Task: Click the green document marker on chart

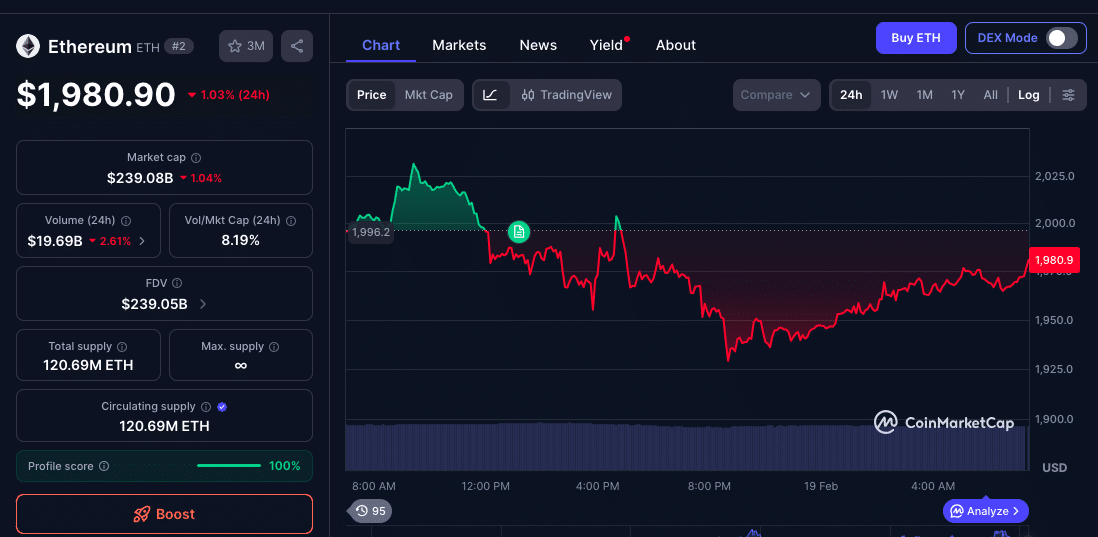Action: (x=519, y=232)
